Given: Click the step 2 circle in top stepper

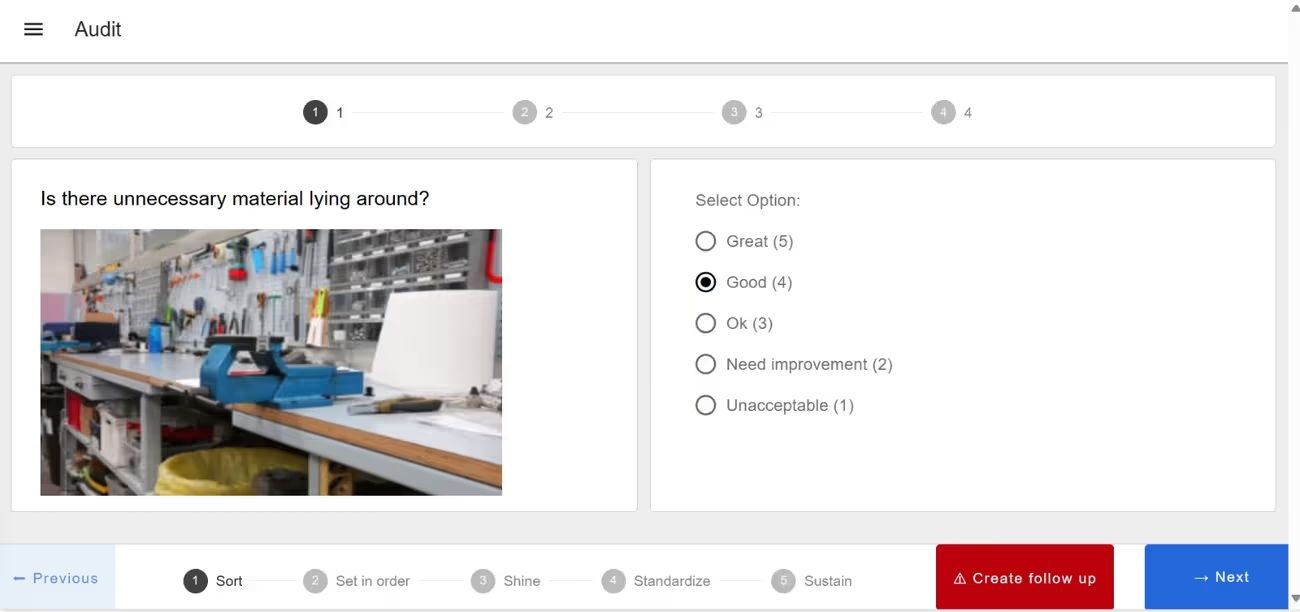Looking at the screenshot, I should (x=525, y=111).
